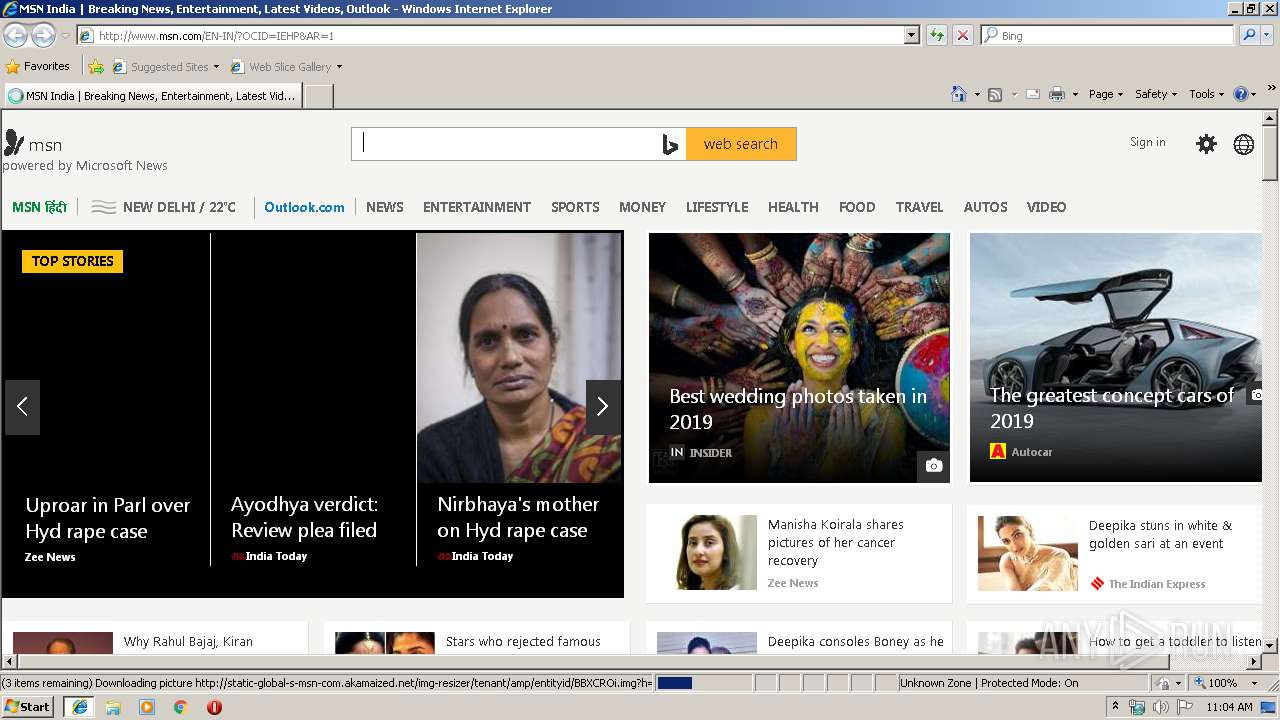Click the weather haze icon near New Delhi
This screenshot has width=1280, height=720.
pos(103,207)
